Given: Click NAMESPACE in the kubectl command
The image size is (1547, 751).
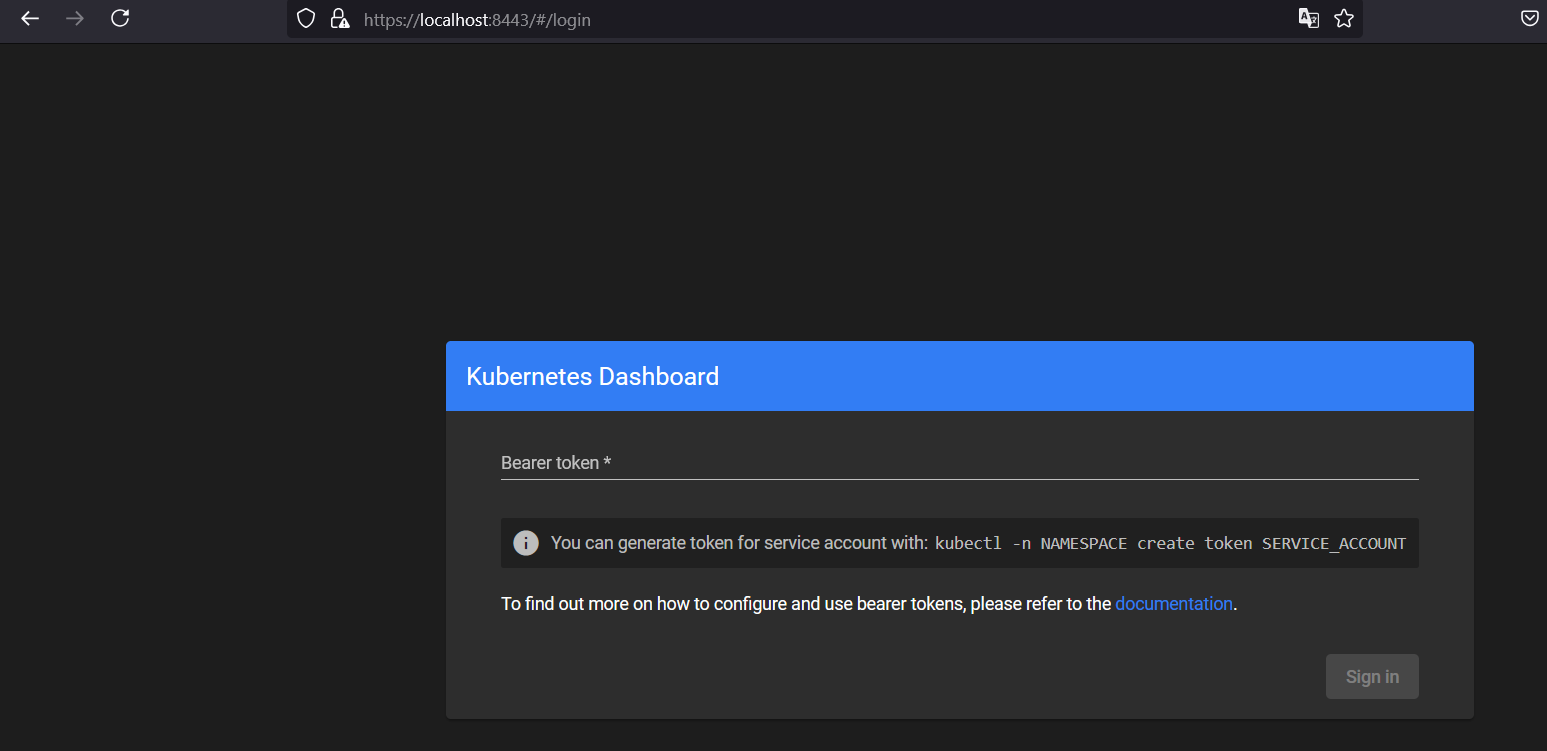Looking at the screenshot, I should coord(1083,543).
